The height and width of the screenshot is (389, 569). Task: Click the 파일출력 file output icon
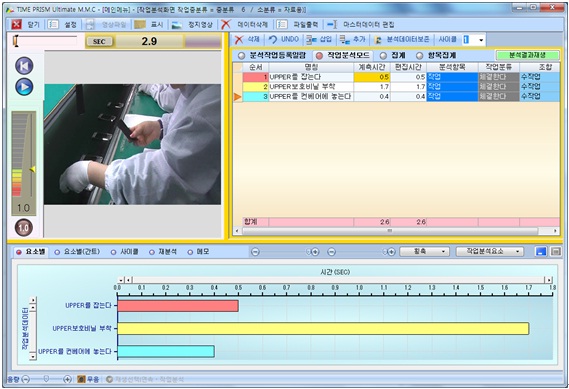[282, 24]
